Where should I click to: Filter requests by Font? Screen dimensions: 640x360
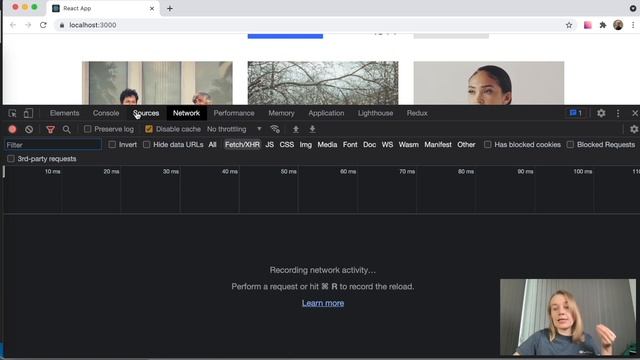[350, 144]
